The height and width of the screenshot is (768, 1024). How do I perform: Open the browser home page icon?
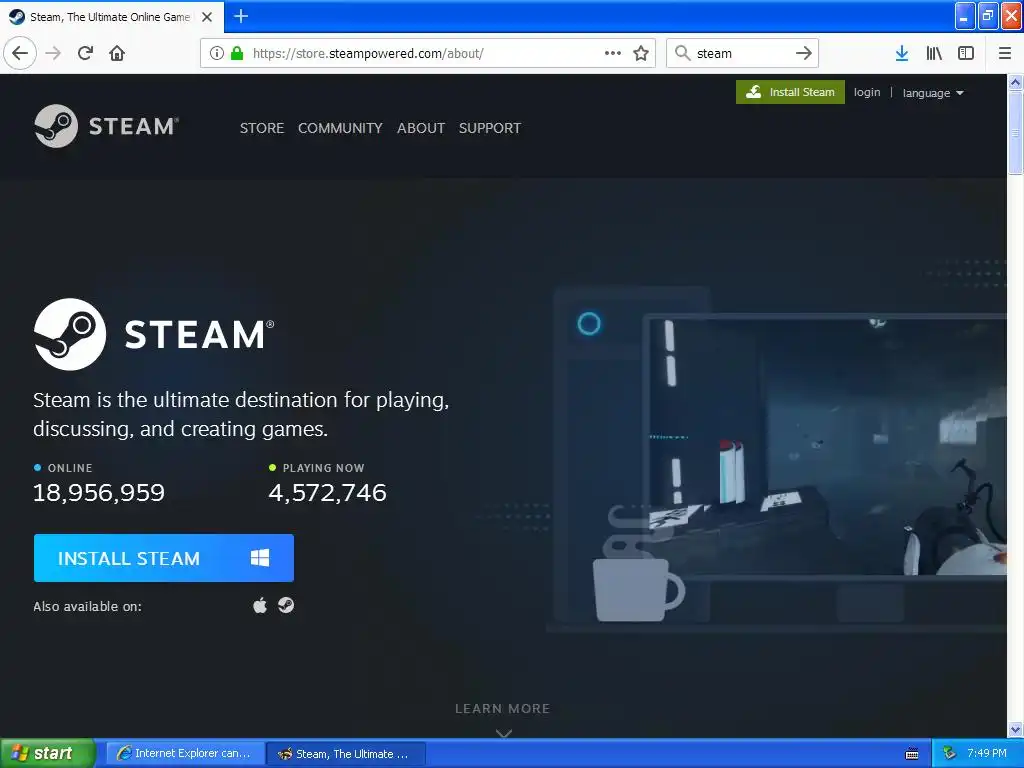(x=117, y=53)
